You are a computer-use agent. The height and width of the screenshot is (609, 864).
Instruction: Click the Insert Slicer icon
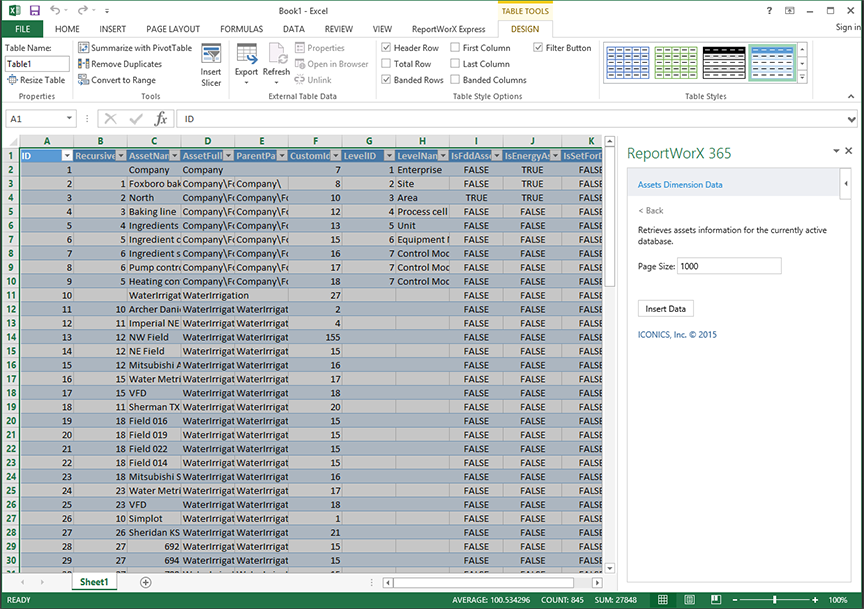coord(211,56)
